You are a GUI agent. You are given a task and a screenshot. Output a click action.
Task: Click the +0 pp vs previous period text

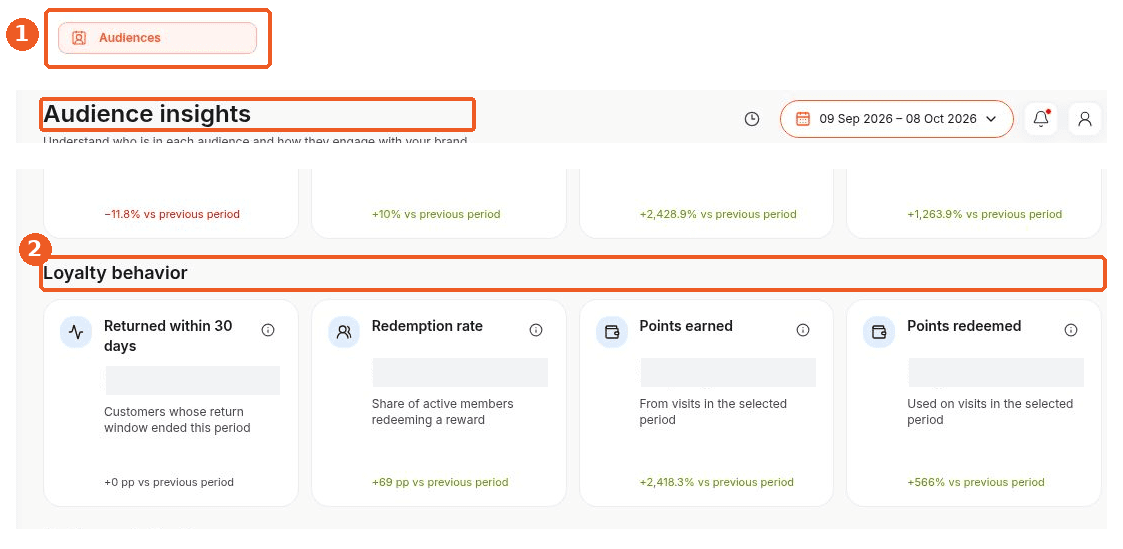click(169, 482)
